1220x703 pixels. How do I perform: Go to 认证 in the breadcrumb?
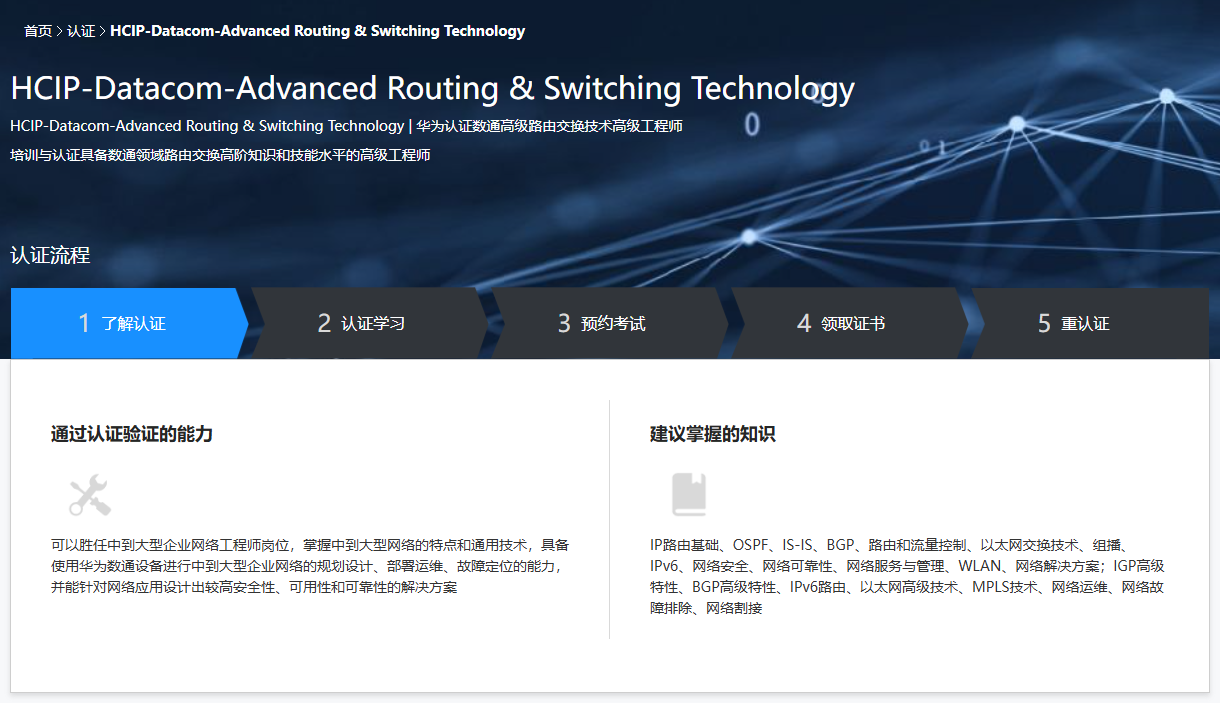pos(81,31)
